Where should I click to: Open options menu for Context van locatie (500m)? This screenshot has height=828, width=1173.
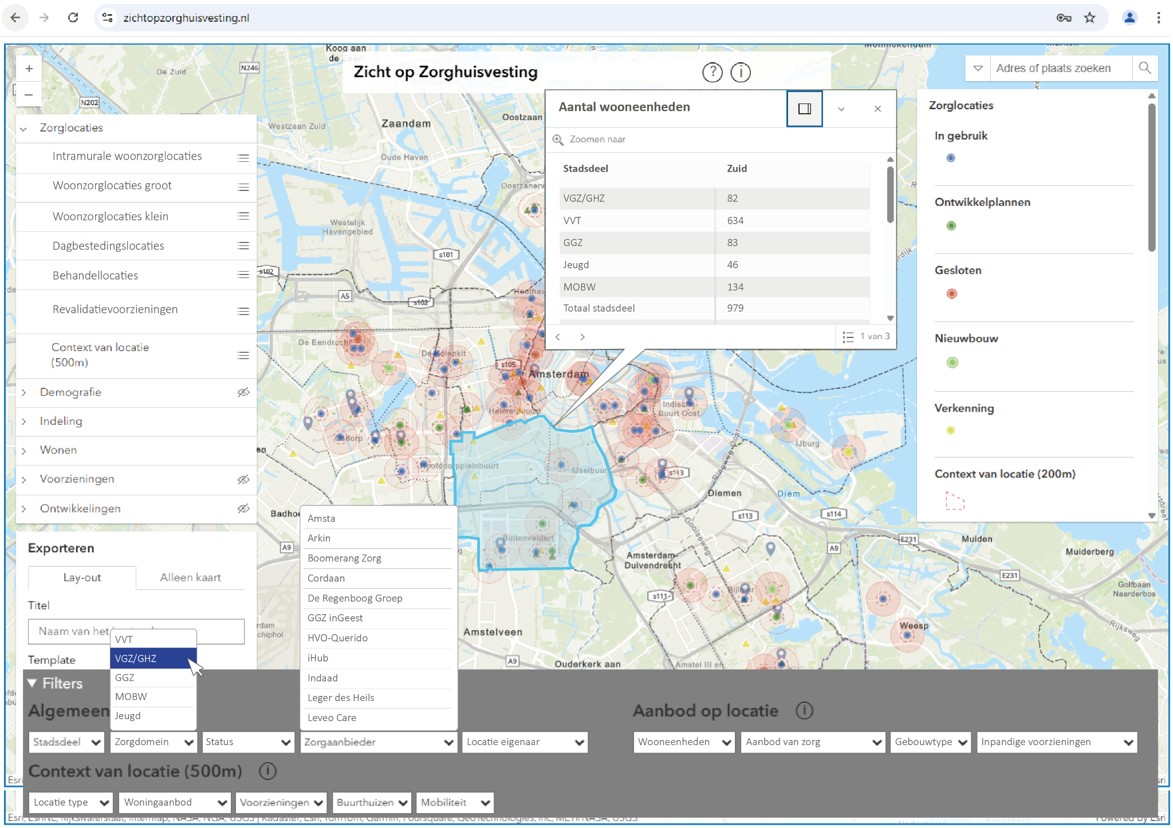pos(243,355)
